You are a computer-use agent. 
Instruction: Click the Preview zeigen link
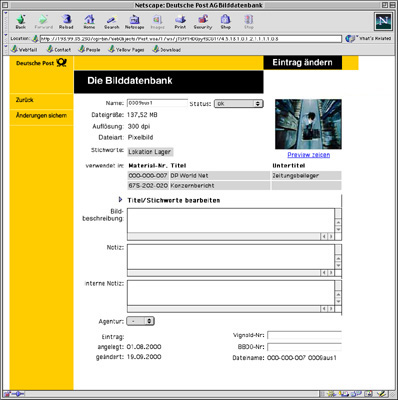(309, 155)
